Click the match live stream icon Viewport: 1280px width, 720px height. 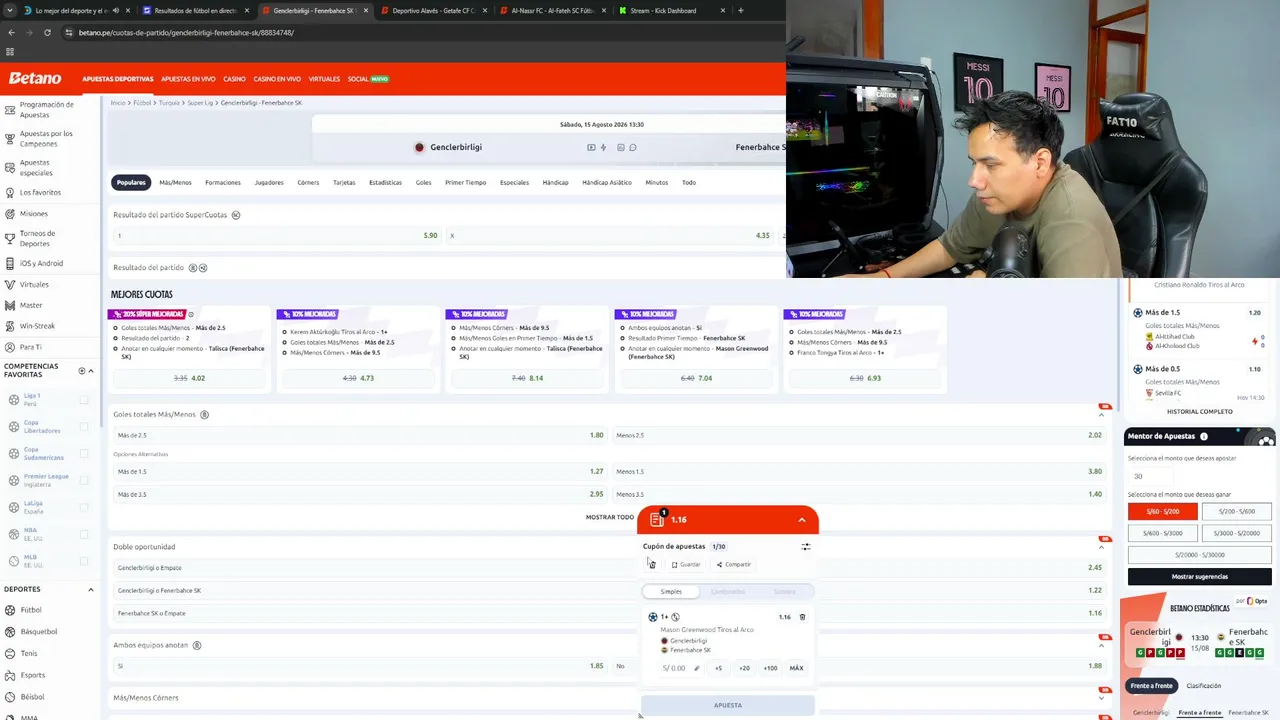coord(591,147)
